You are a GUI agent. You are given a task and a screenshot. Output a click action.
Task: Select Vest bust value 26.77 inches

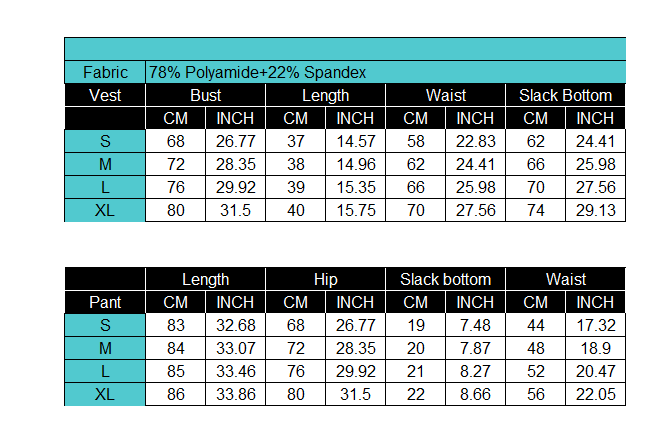[235, 141]
